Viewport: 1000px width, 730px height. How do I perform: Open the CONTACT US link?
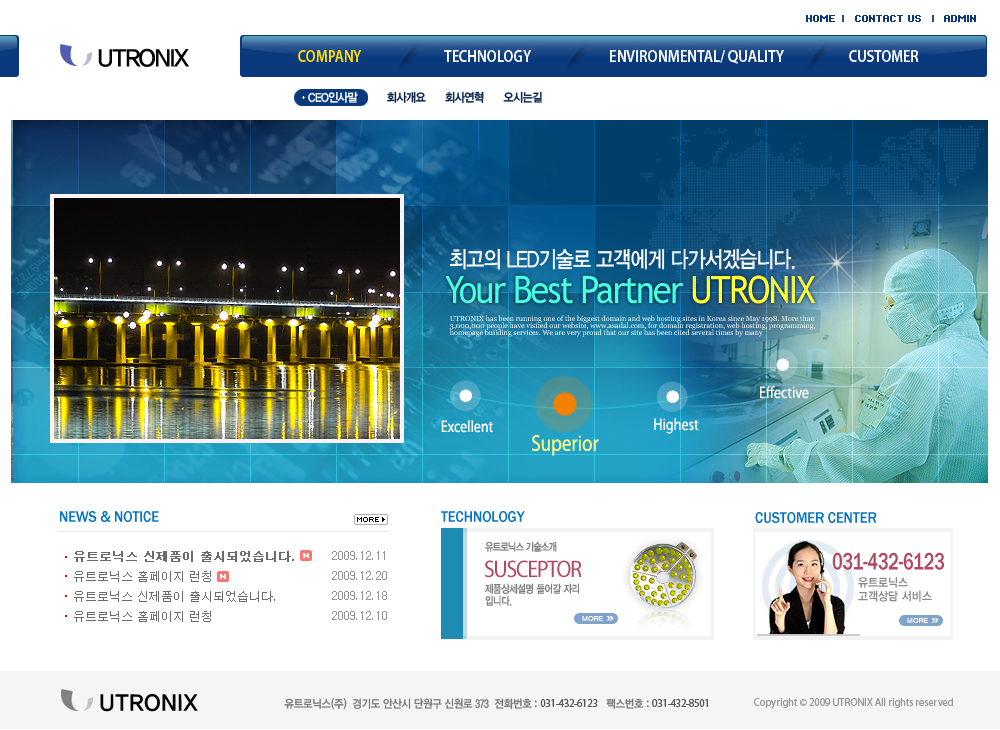pos(887,19)
